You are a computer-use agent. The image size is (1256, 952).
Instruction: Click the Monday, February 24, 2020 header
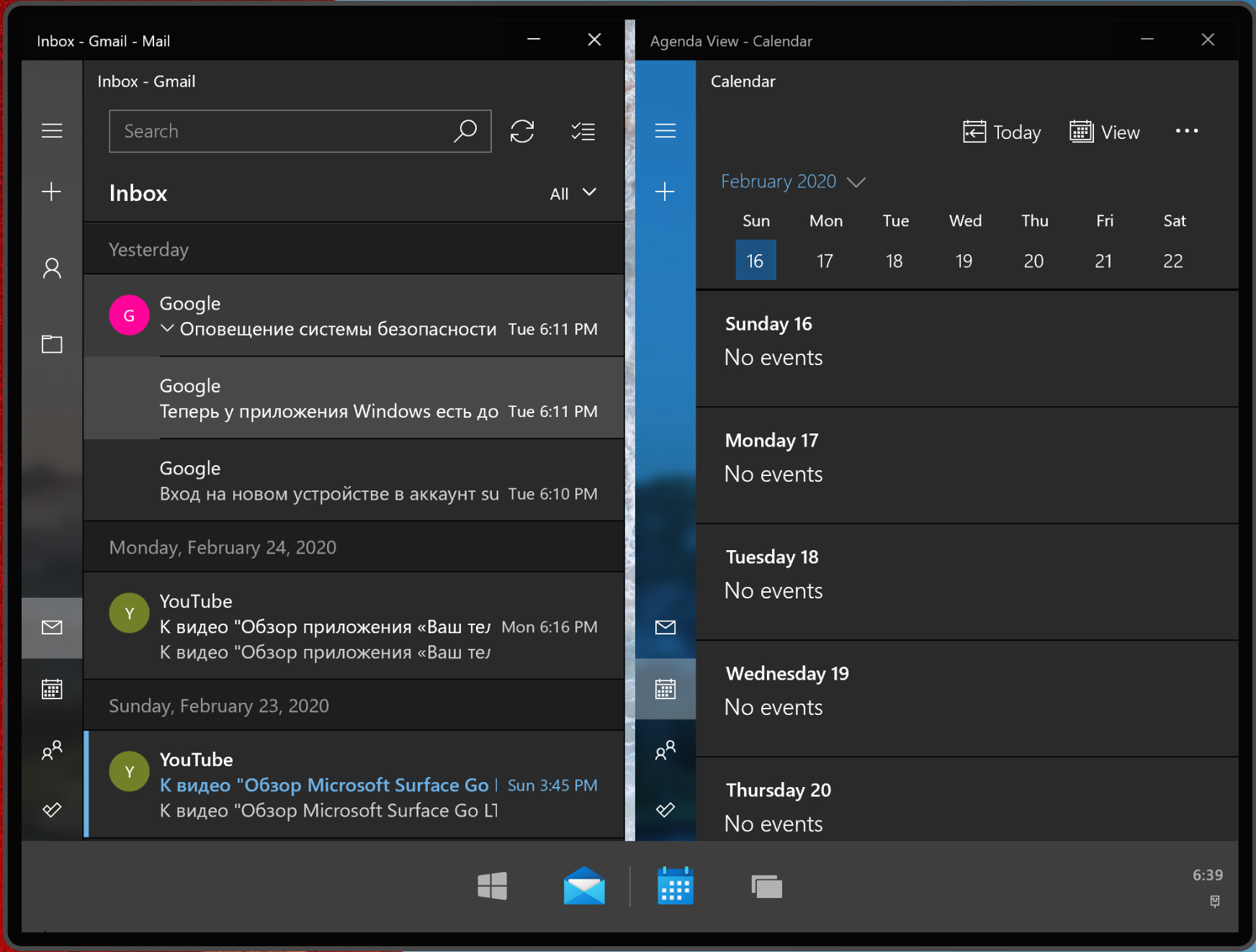354,547
